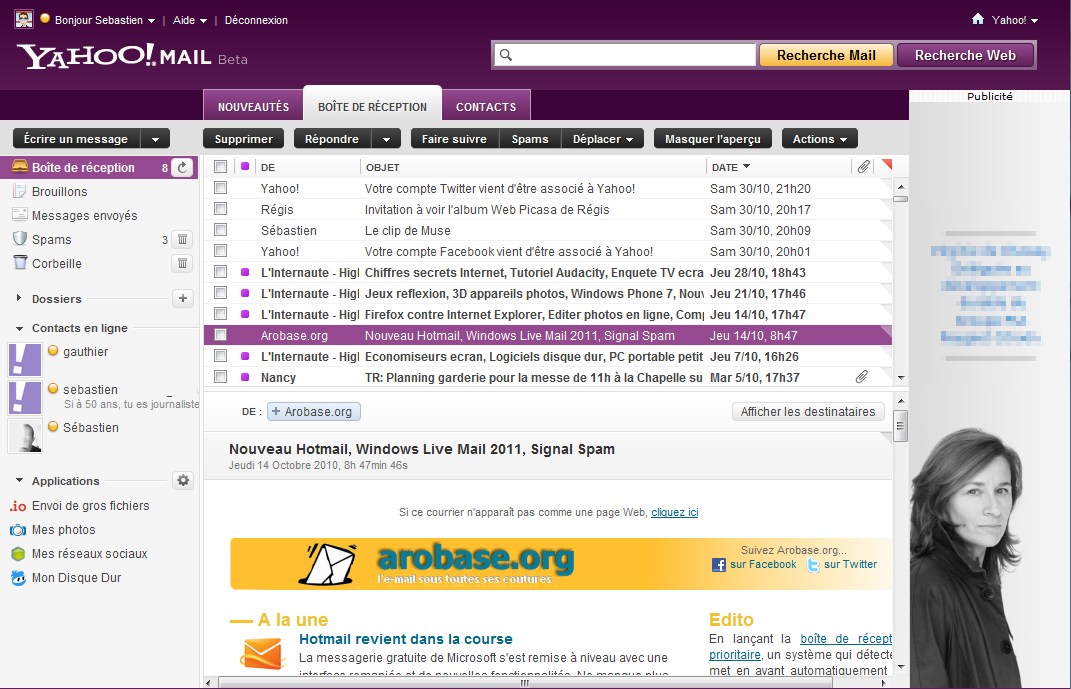
Task: Click the Recherche Web button
Action: pyautogui.click(x=965, y=55)
